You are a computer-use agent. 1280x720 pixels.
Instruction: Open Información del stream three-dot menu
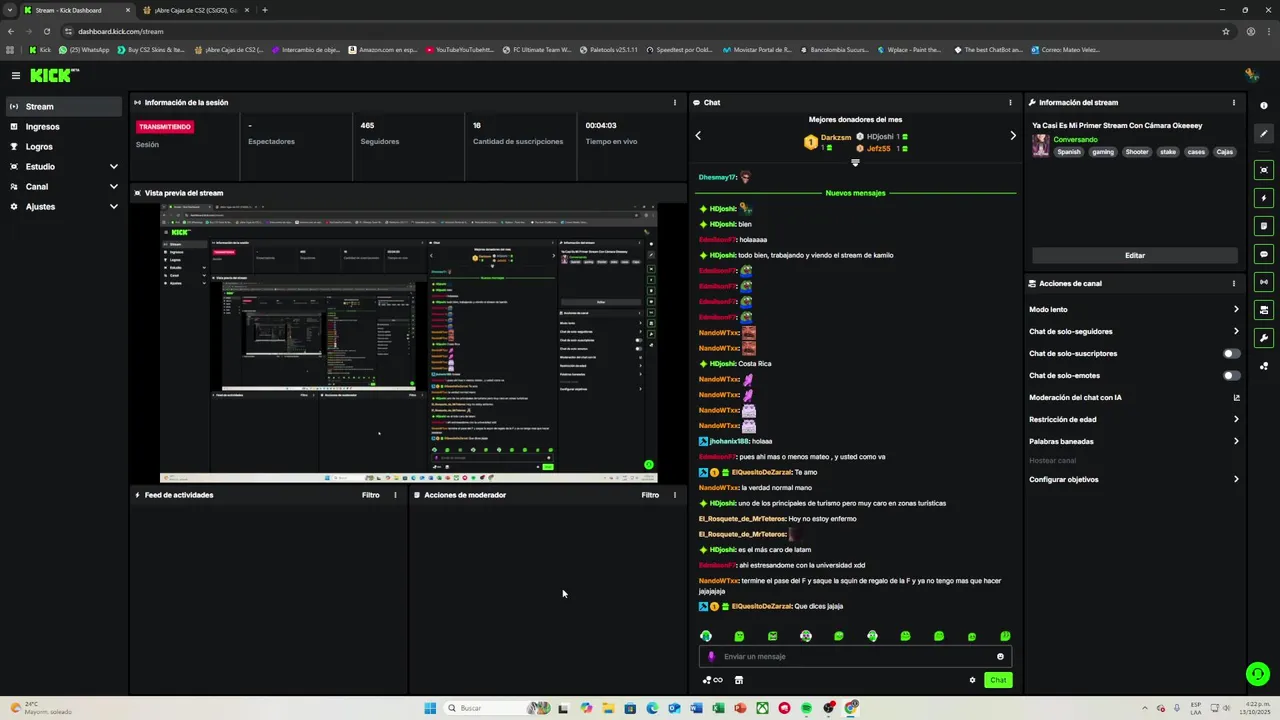1234,102
